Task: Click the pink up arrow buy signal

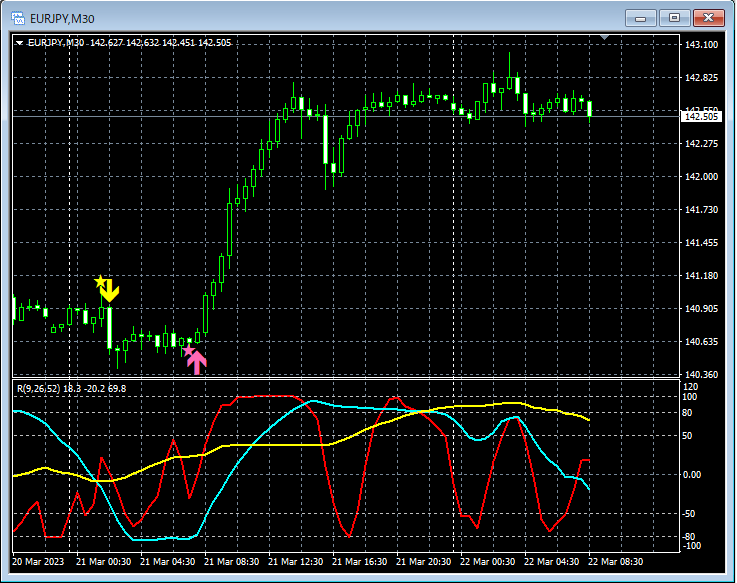Action: (x=197, y=362)
